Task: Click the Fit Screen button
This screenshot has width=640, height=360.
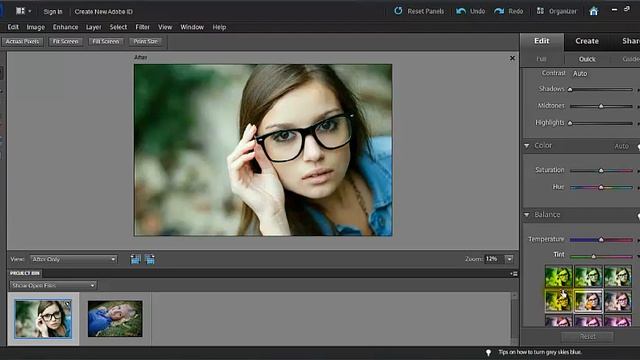Action: coord(65,42)
